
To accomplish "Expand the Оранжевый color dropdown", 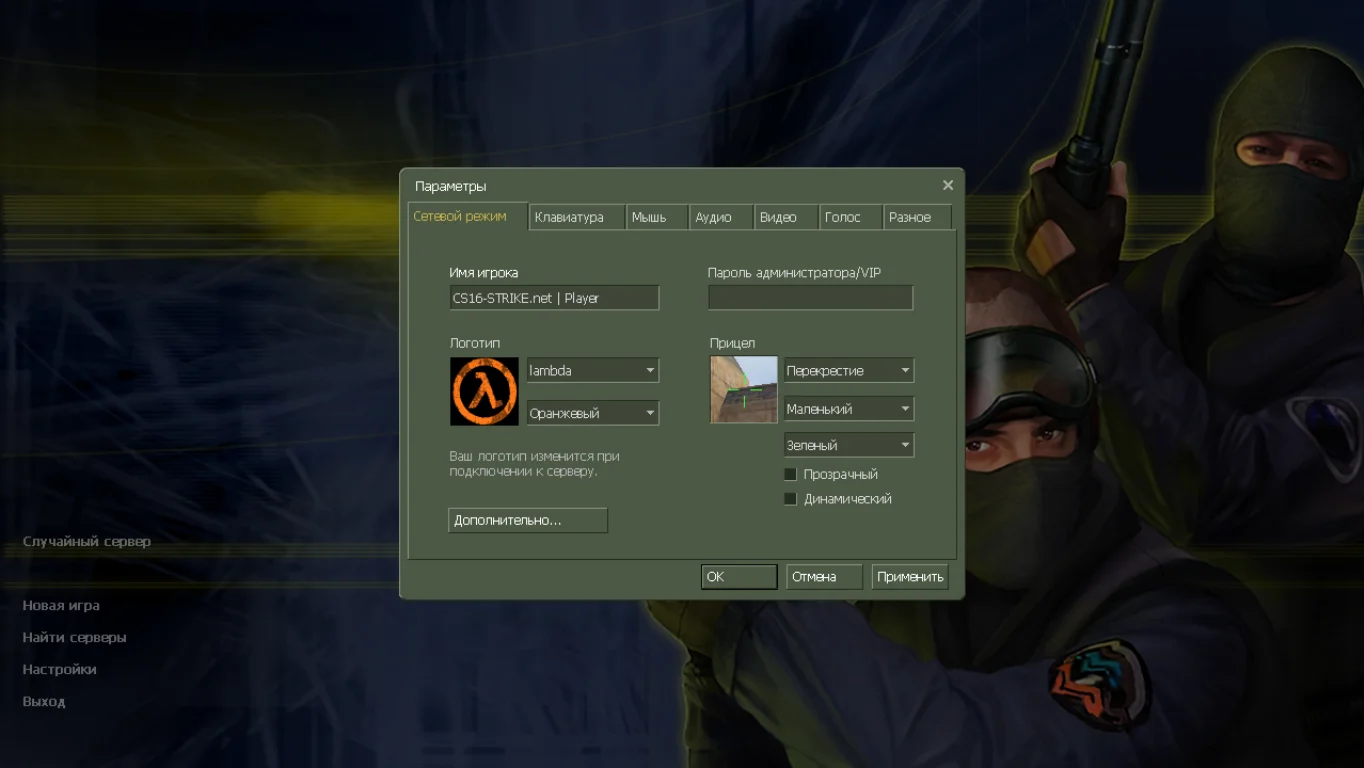I will tap(592, 413).
